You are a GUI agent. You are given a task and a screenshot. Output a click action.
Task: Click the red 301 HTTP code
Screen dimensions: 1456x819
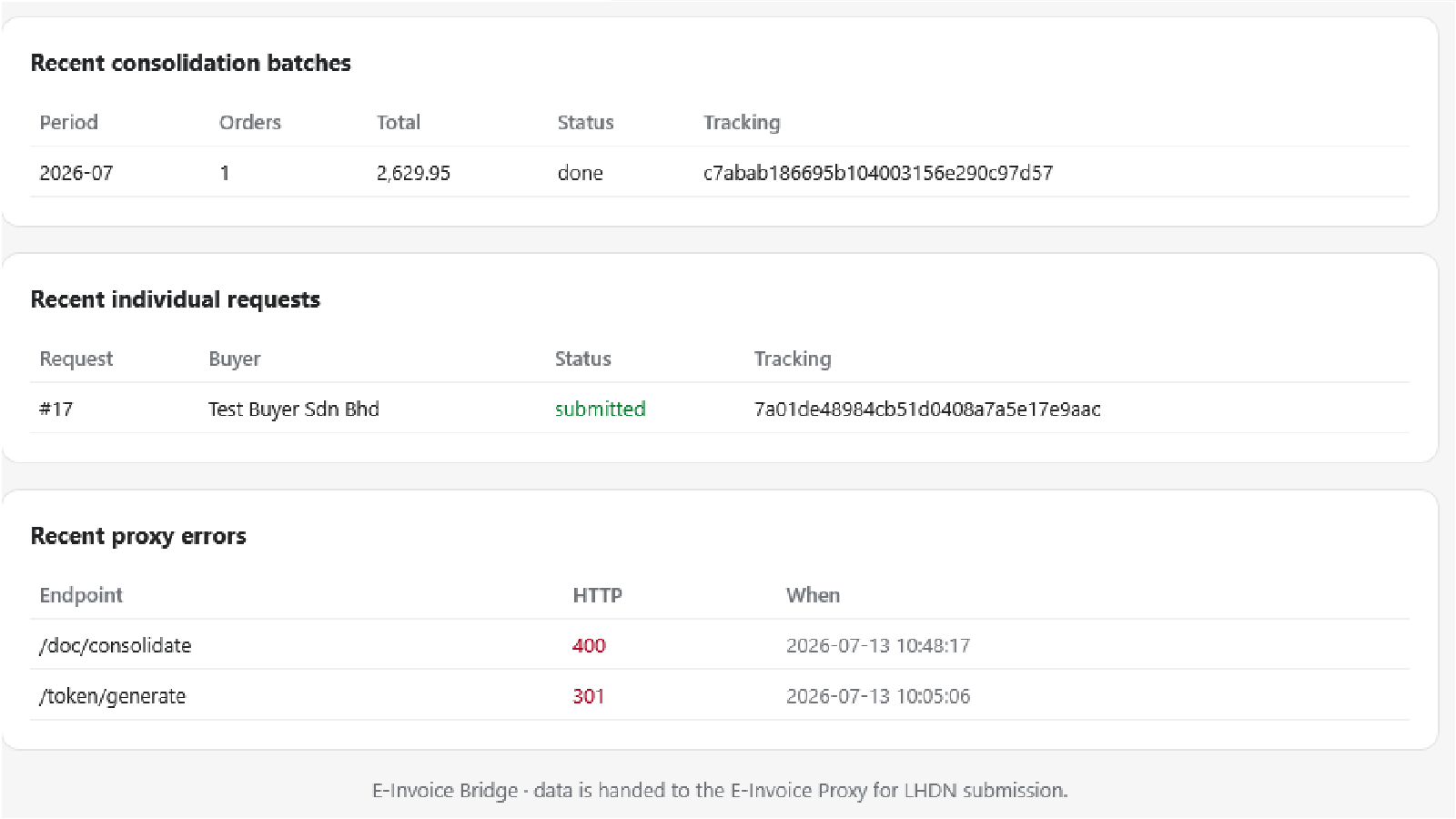tap(589, 696)
